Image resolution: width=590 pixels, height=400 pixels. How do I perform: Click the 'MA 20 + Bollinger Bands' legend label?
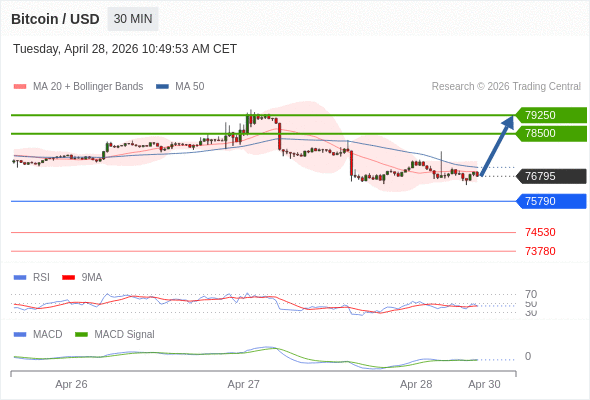point(88,87)
